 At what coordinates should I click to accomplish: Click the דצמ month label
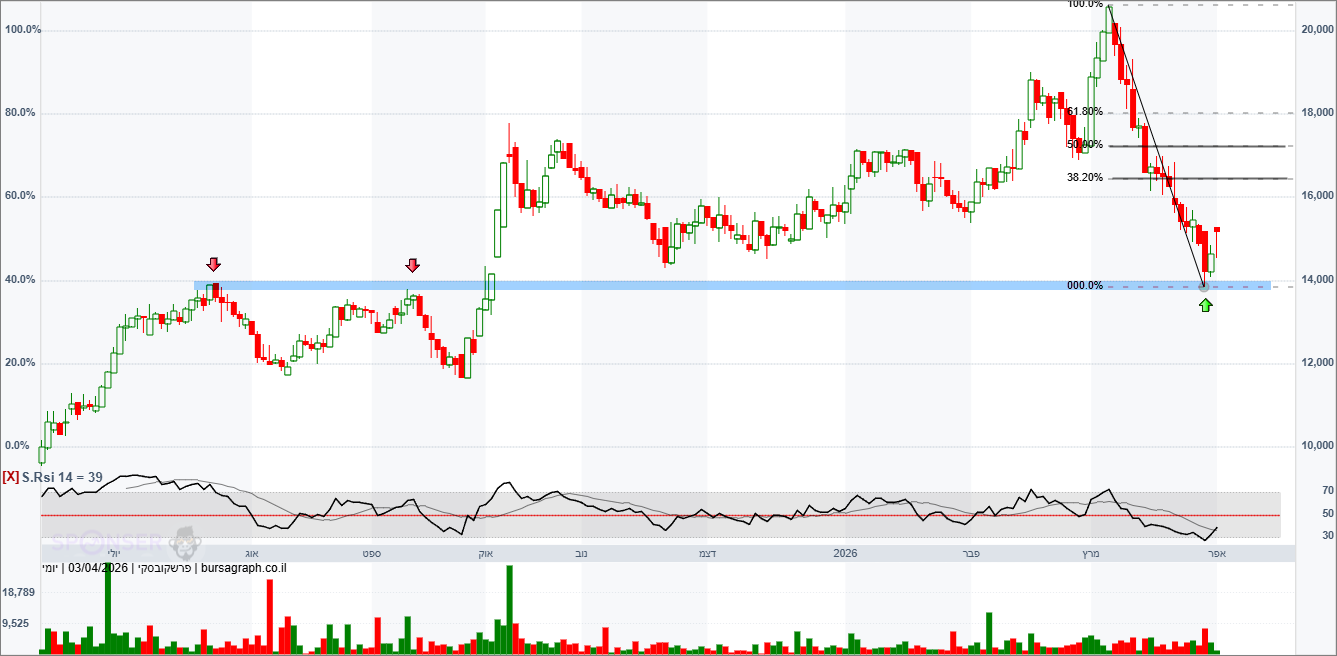click(x=706, y=553)
